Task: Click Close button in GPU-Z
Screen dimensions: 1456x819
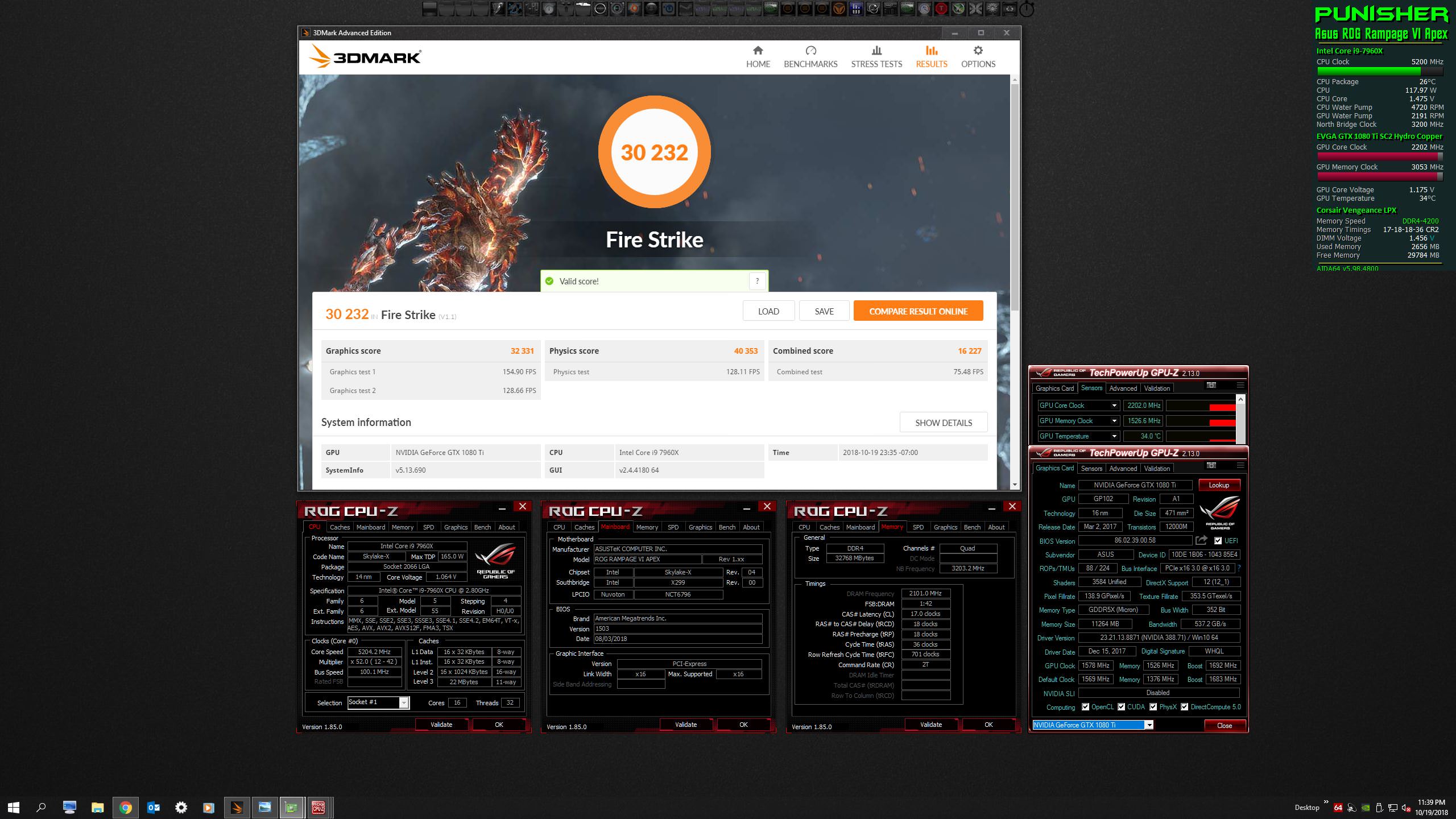Action: (x=1225, y=726)
